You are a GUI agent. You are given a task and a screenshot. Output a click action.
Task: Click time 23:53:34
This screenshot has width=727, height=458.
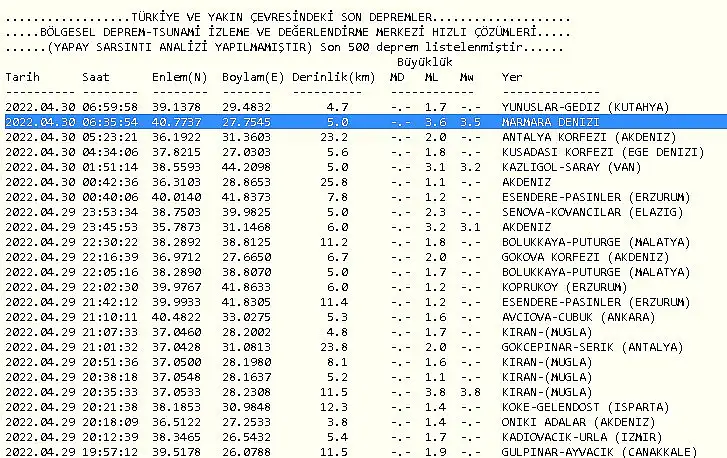coord(110,212)
